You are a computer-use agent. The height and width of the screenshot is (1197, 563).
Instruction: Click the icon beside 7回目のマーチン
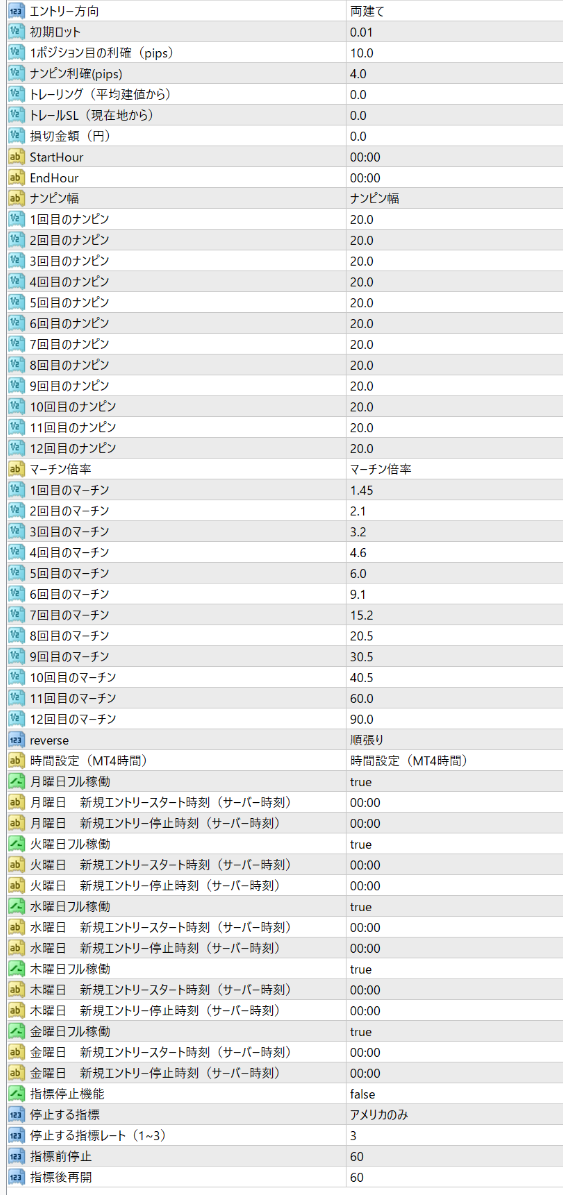click(x=17, y=615)
